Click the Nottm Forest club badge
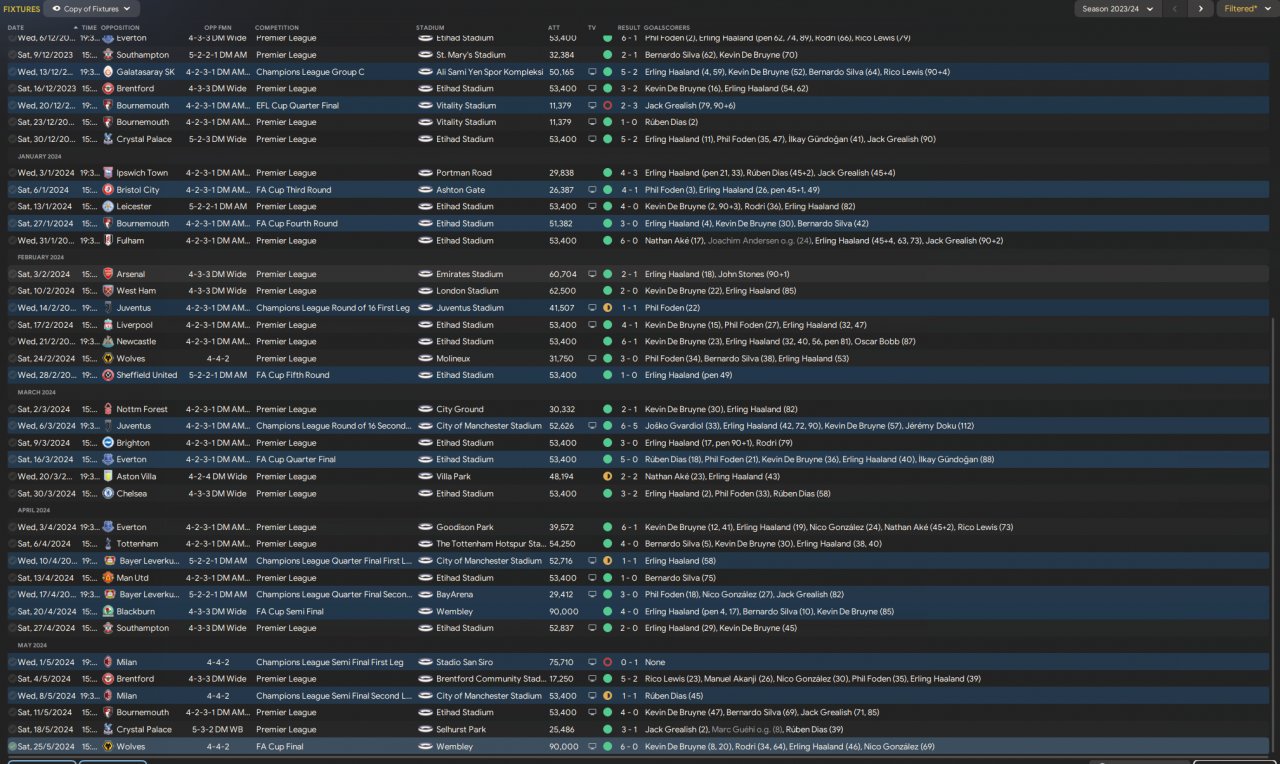 108,409
